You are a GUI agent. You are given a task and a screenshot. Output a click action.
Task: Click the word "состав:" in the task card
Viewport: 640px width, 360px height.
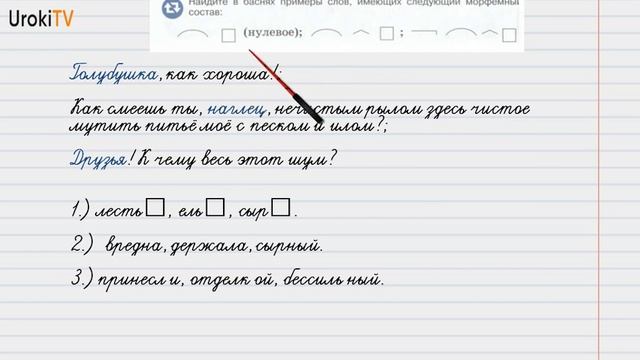pos(205,12)
